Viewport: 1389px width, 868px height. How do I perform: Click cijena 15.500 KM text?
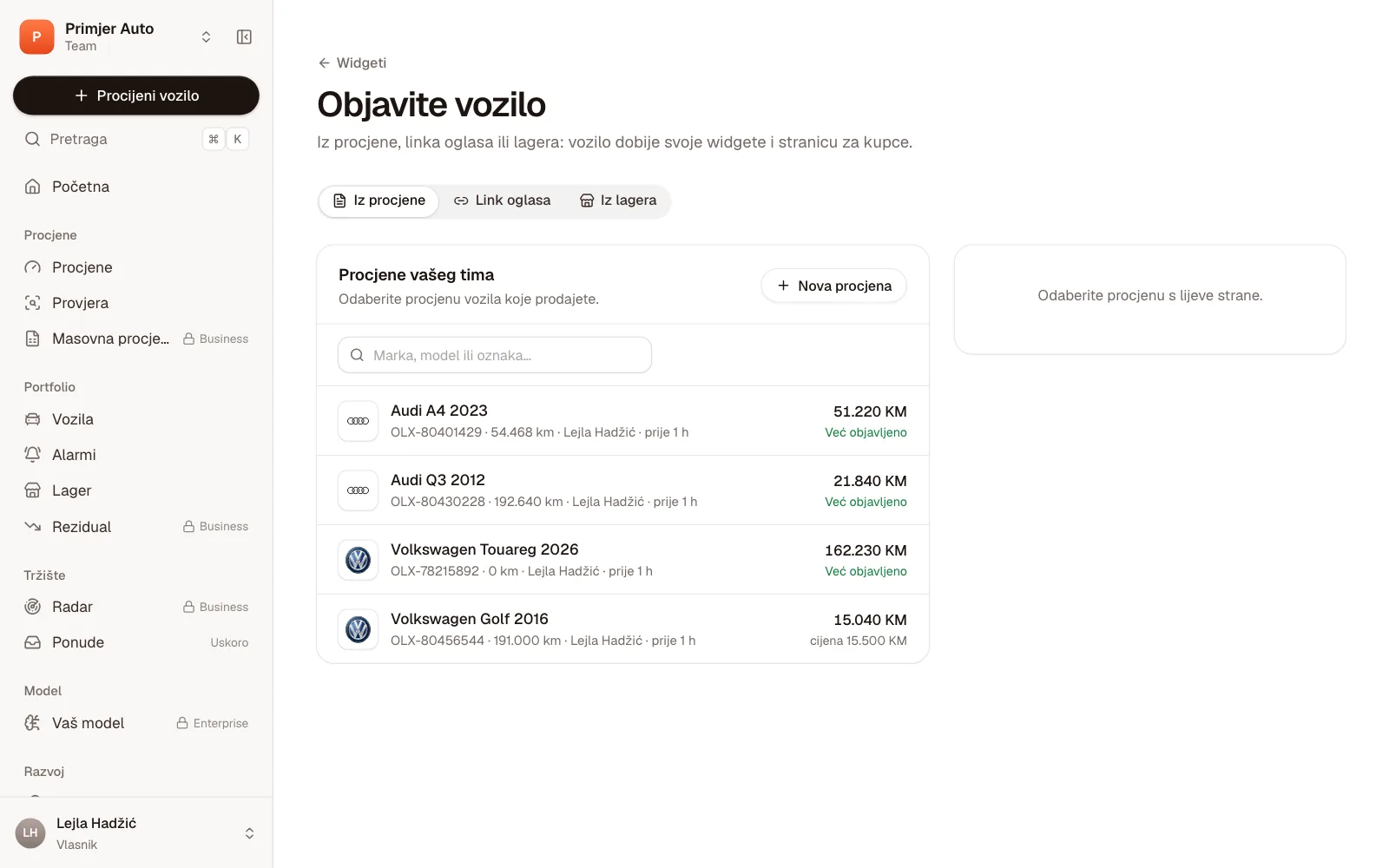(859, 641)
